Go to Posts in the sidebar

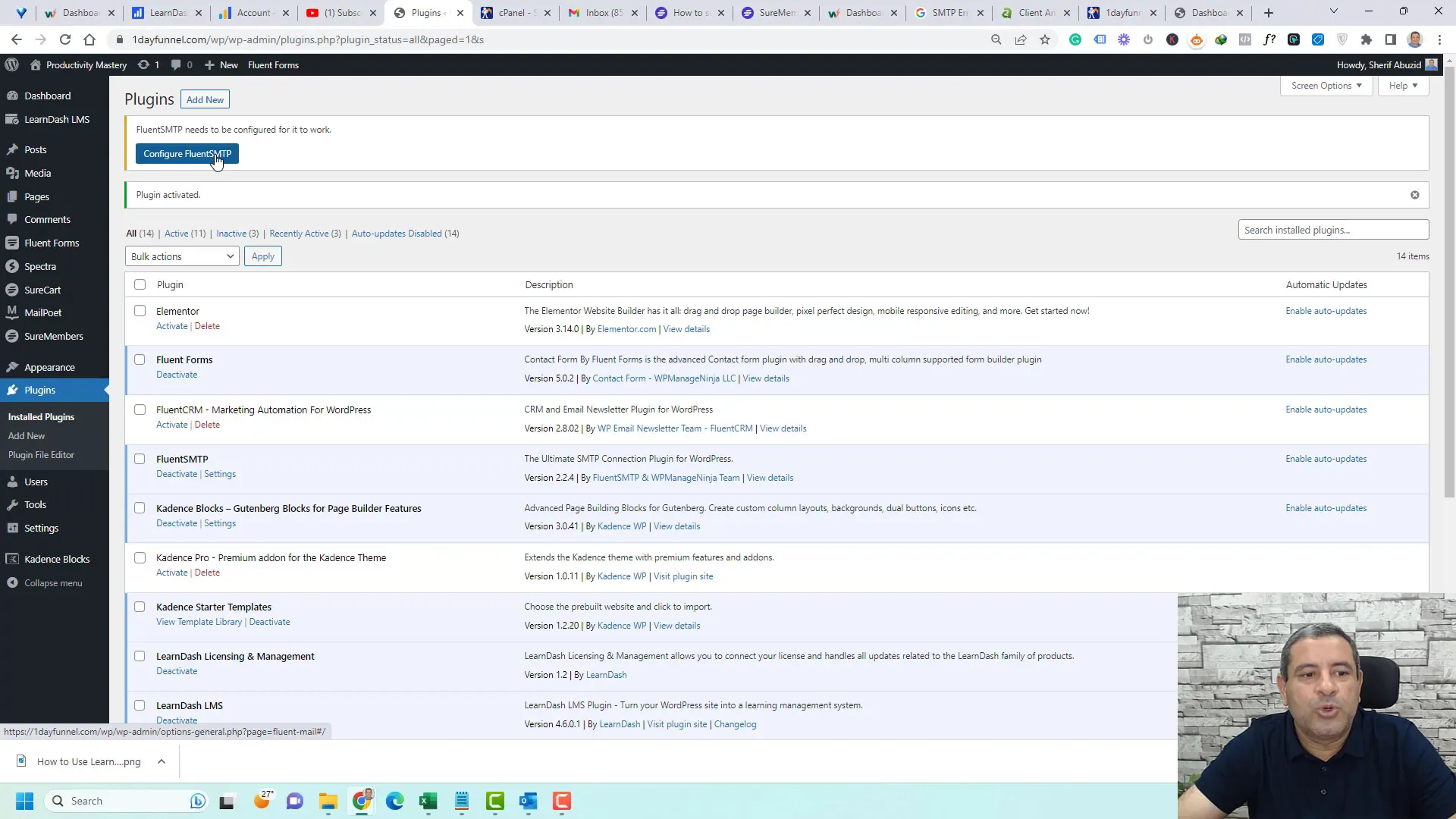(35, 149)
